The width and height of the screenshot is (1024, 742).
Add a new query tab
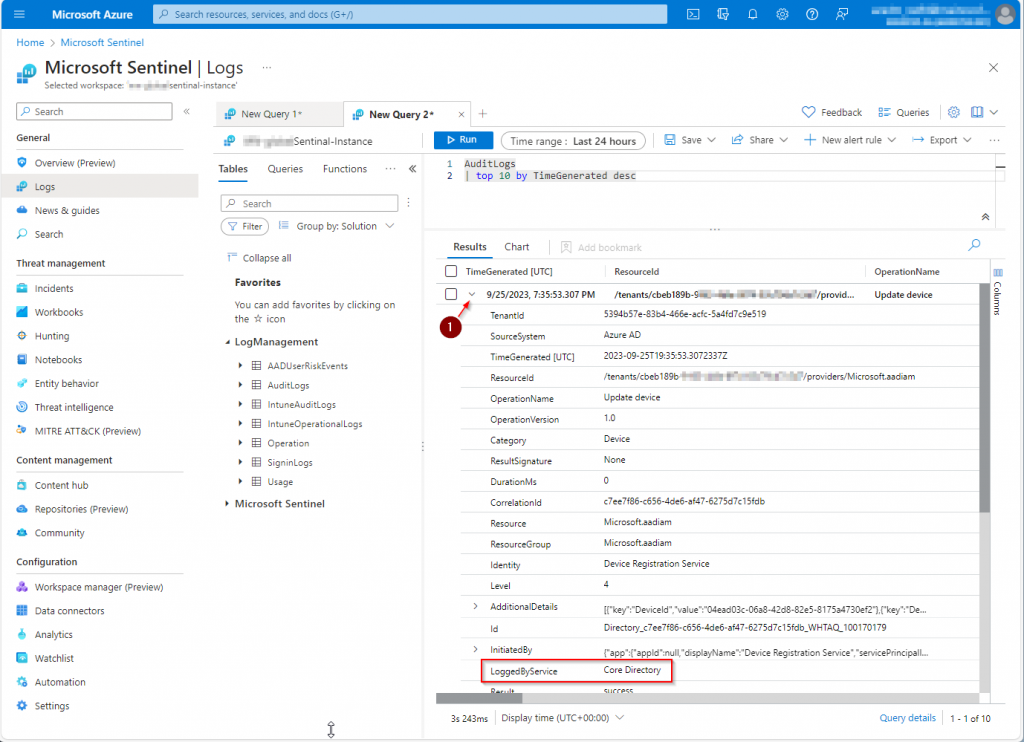click(x=483, y=114)
